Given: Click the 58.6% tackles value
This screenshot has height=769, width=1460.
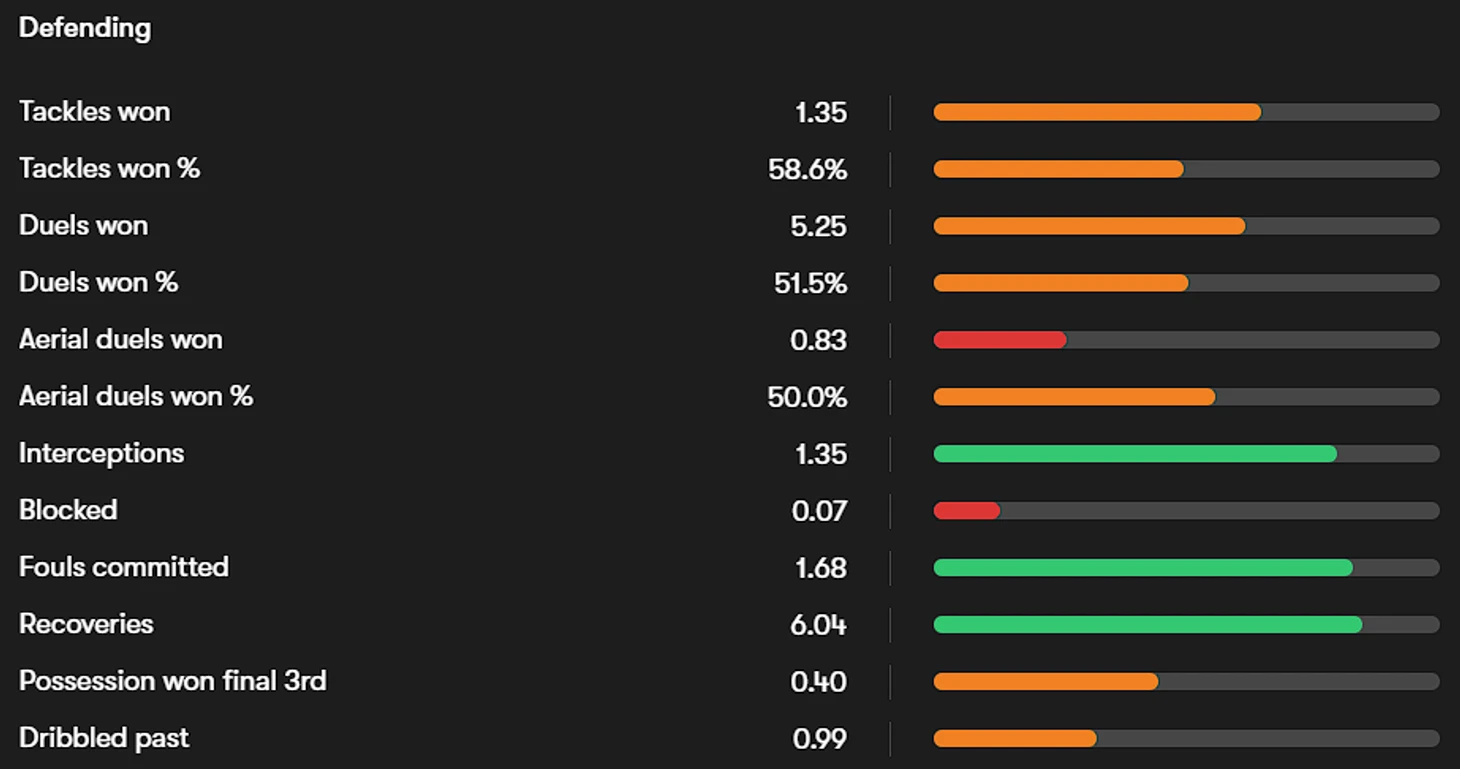Looking at the screenshot, I should (807, 170).
